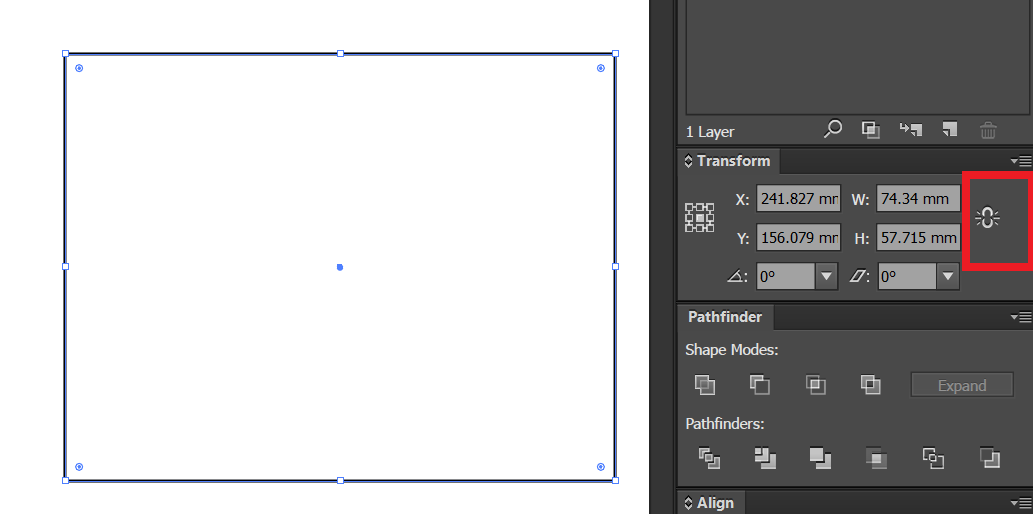Apply the Intersect shape mode
This screenshot has width=1033, height=514.
pyautogui.click(x=816, y=385)
